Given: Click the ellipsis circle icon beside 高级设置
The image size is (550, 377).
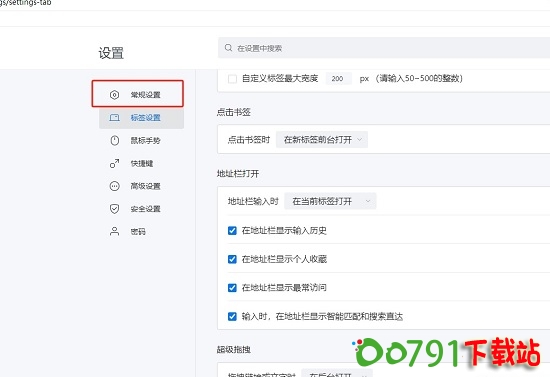Looking at the screenshot, I should (114, 186).
